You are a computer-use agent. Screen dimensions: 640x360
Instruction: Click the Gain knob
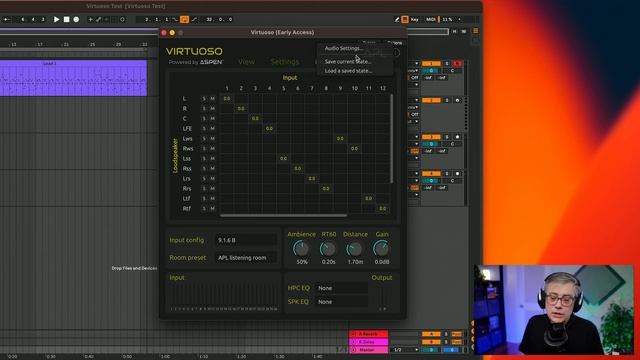(381, 248)
